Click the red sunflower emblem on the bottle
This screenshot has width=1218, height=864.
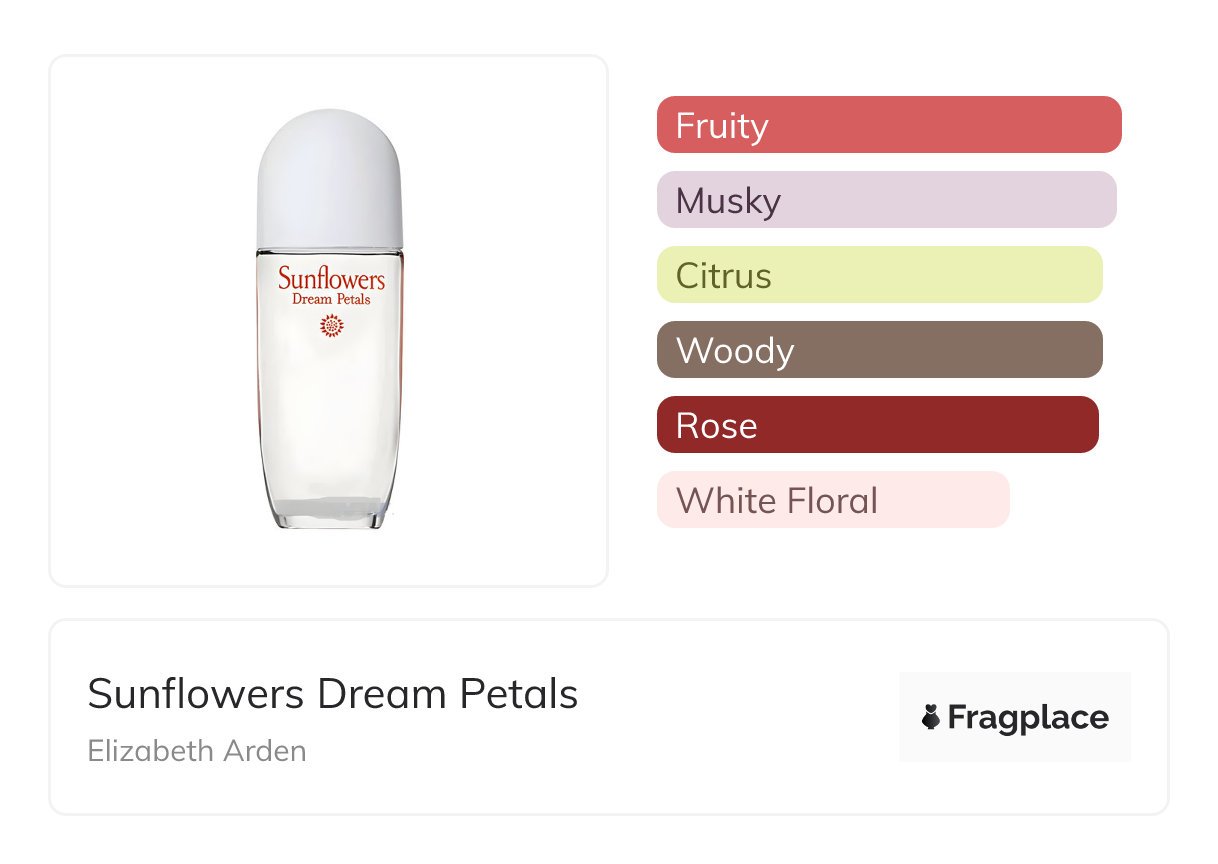pyautogui.click(x=331, y=326)
